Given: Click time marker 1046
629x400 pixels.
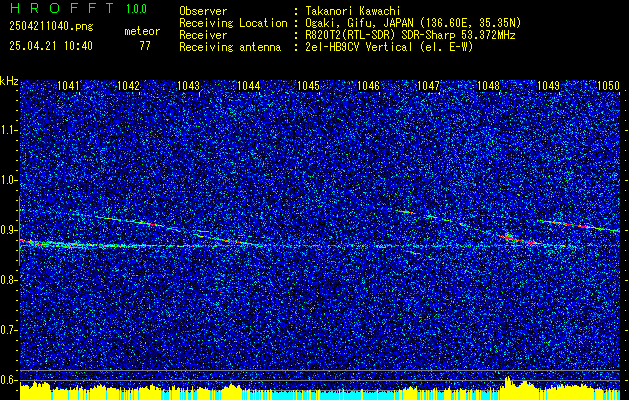Looking at the screenshot, I should pyautogui.click(x=368, y=86).
